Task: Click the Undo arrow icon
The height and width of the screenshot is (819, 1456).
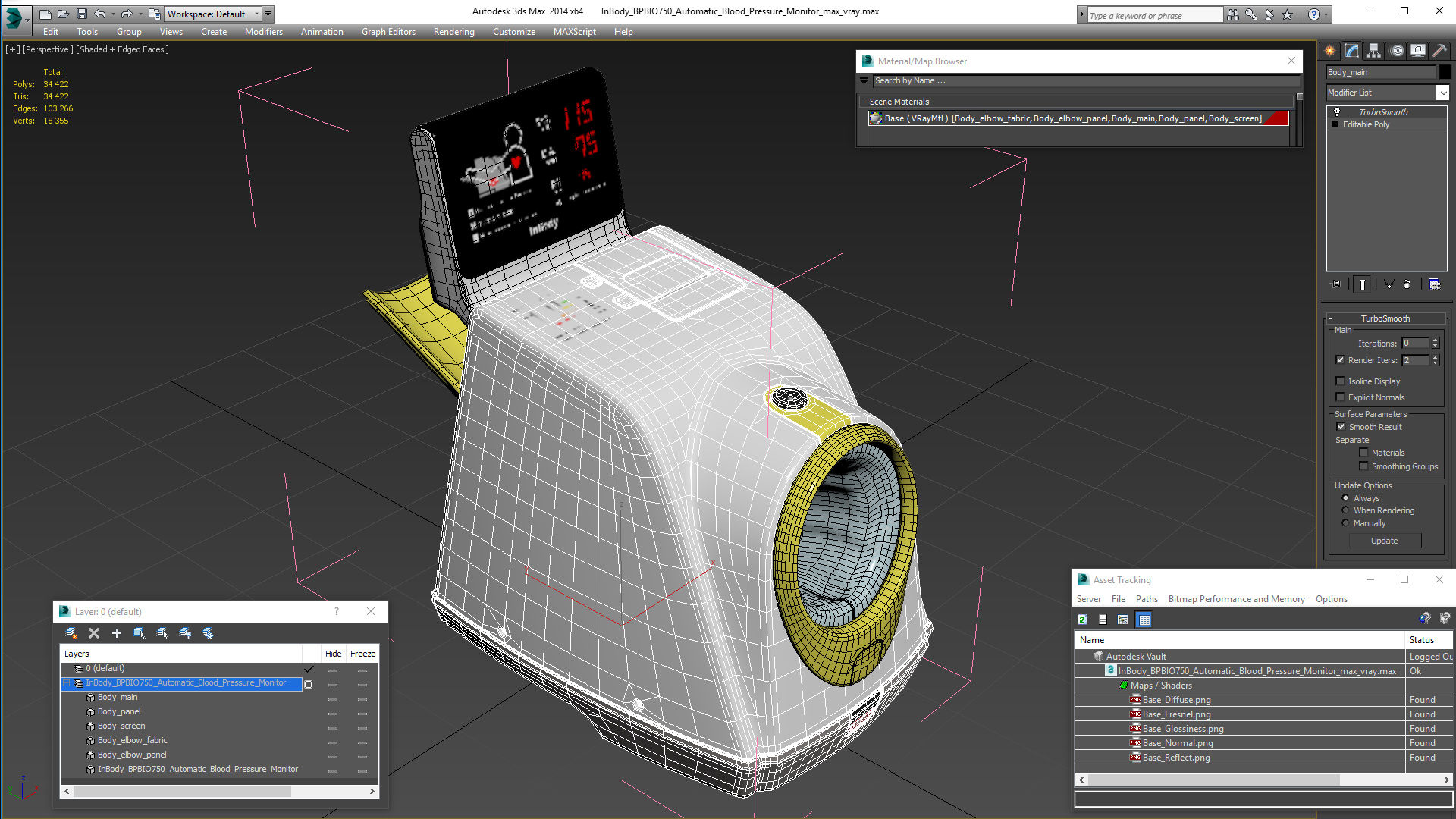Action: tap(99, 14)
